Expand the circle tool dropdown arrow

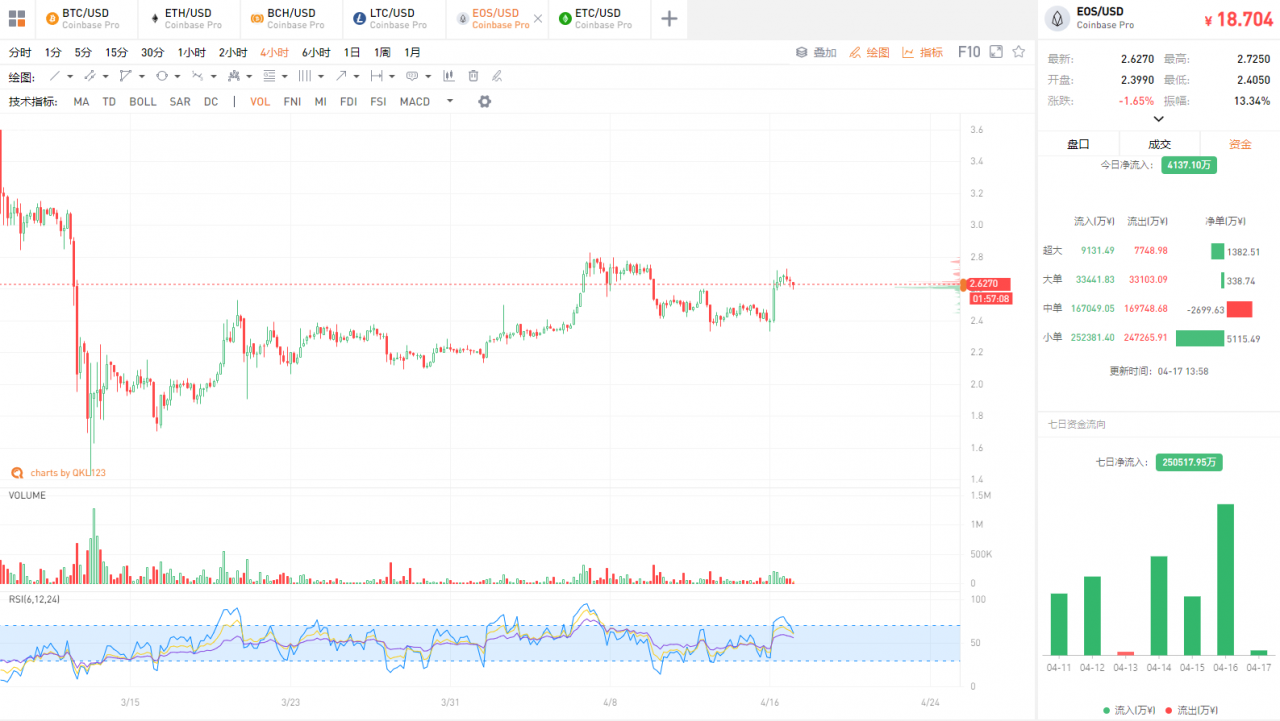tap(178, 76)
